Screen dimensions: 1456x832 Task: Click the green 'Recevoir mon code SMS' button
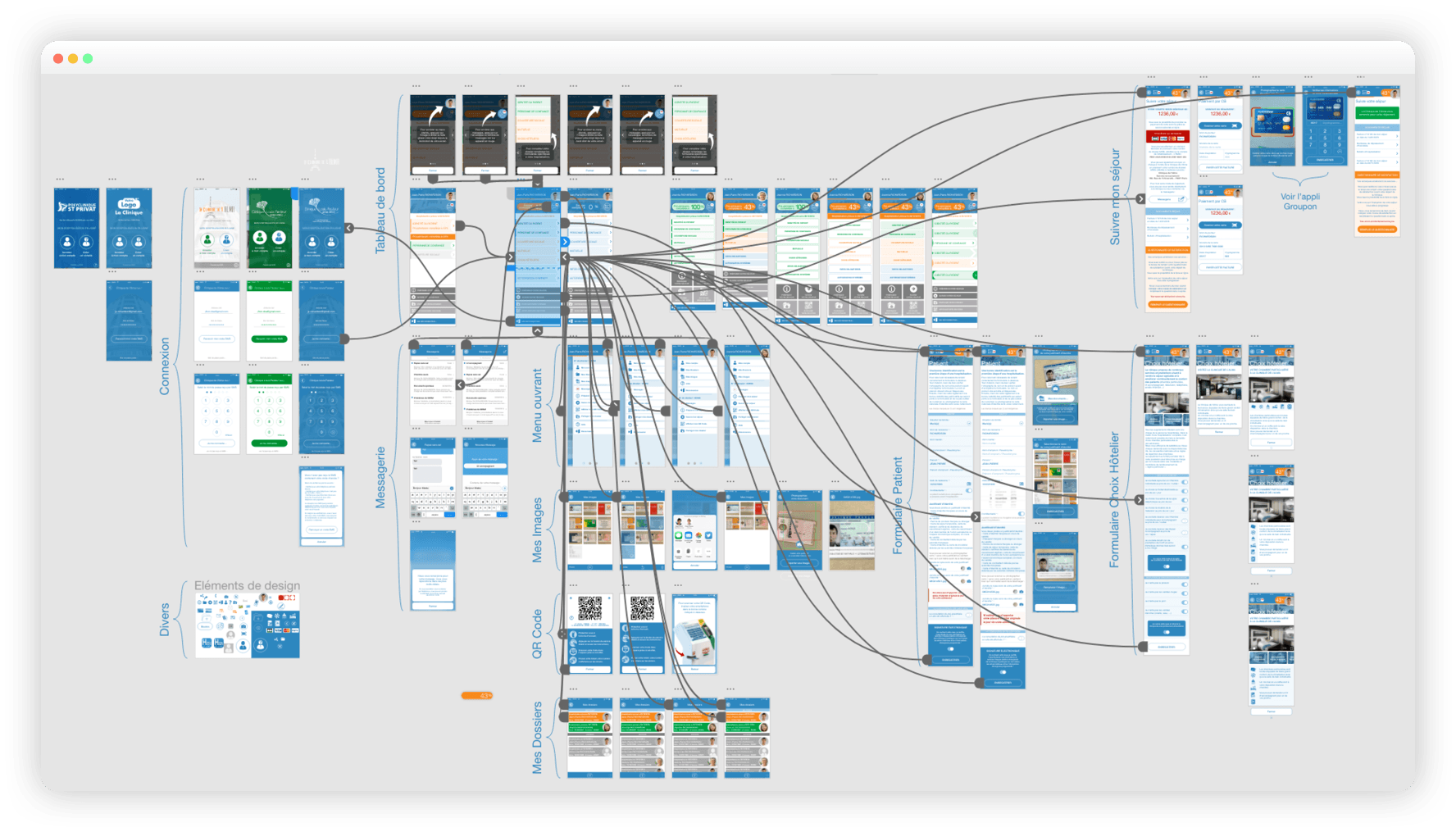(x=270, y=339)
